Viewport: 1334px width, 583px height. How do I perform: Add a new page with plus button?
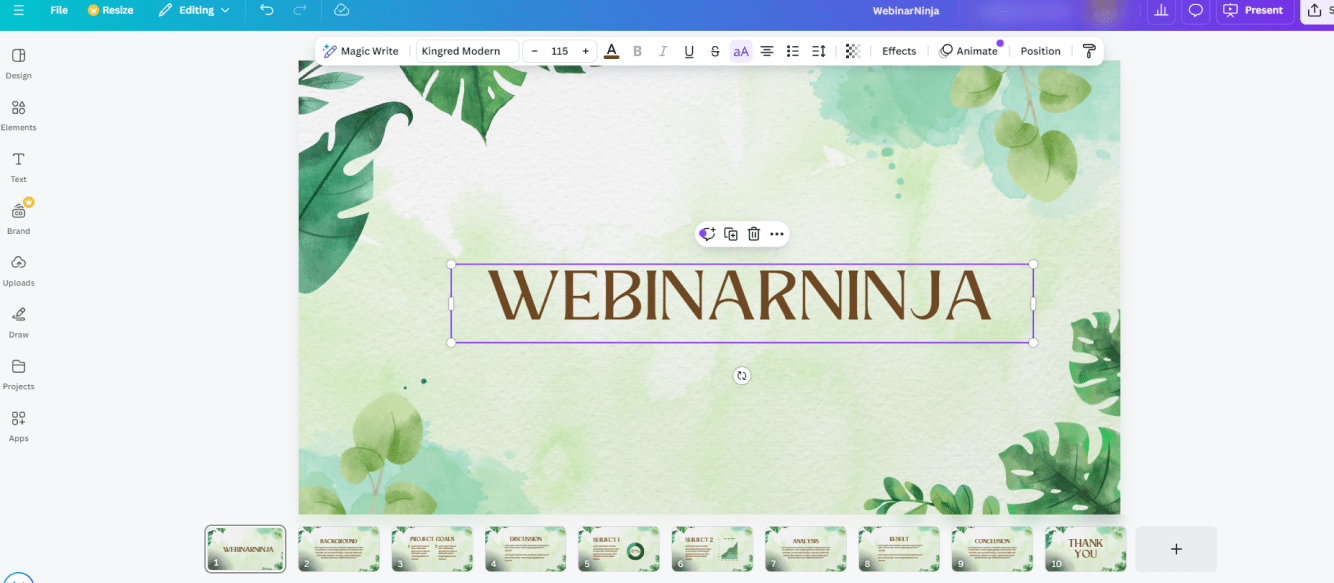[1176, 549]
